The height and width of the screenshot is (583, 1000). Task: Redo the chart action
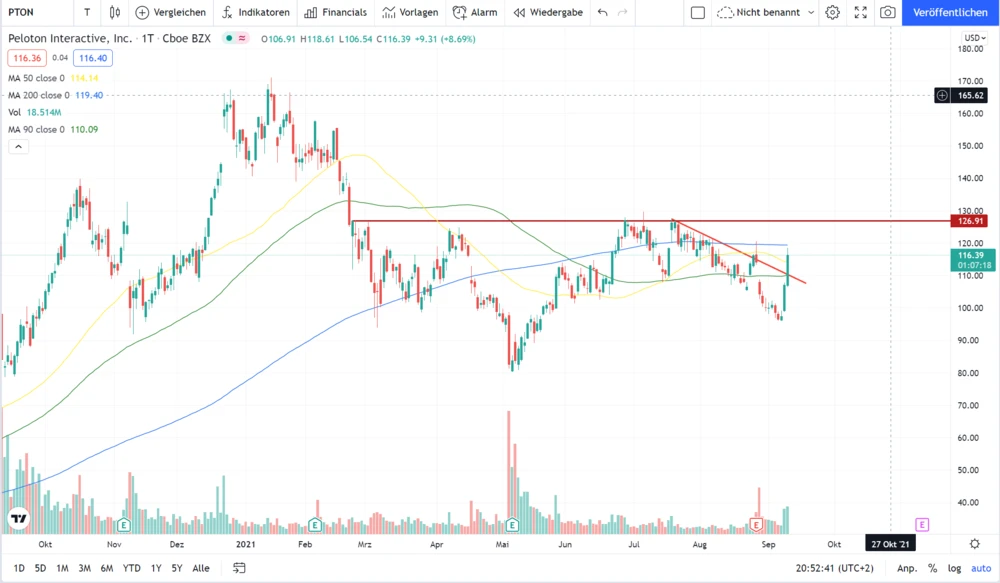[x=623, y=12]
